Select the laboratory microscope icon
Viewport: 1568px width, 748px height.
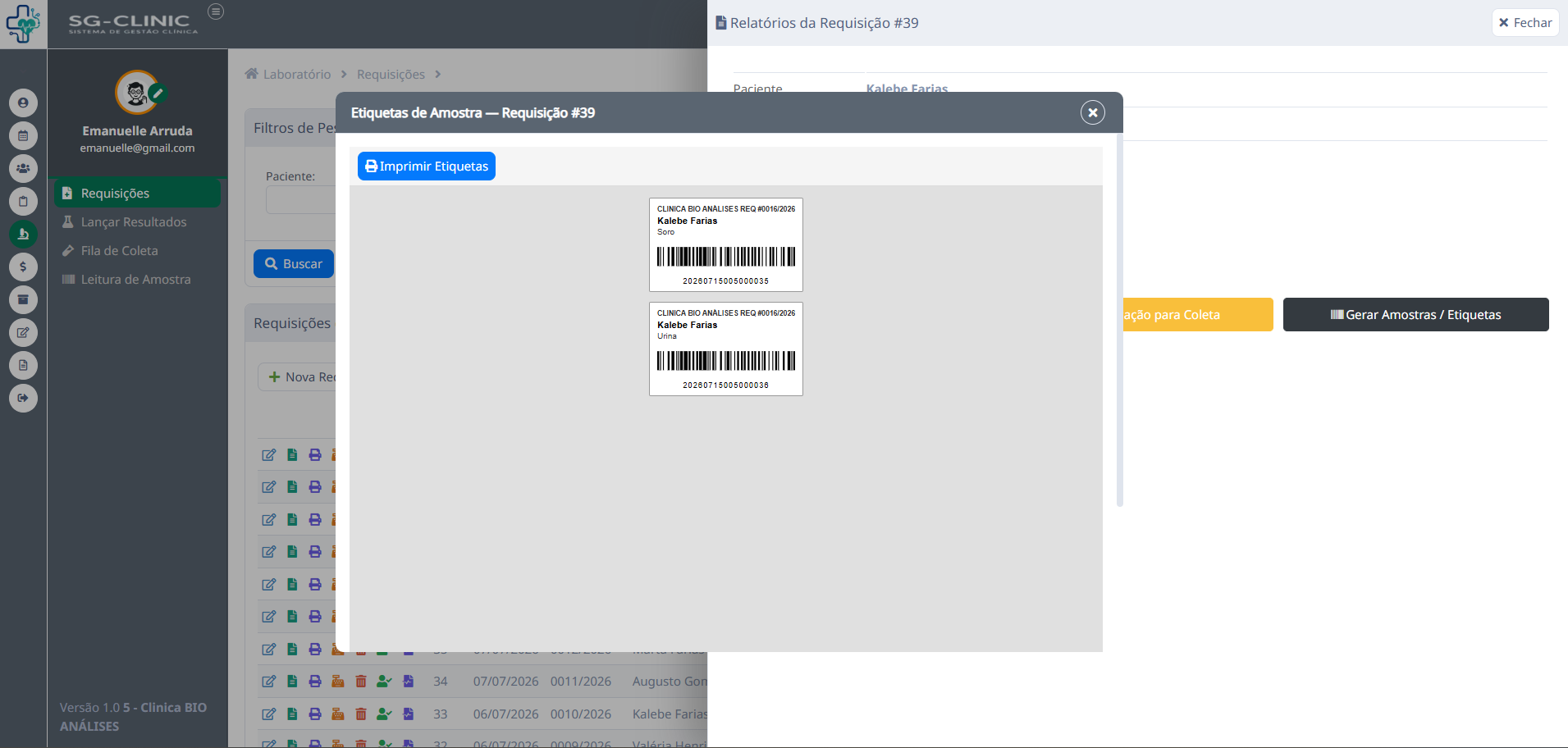(x=23, y=234)
